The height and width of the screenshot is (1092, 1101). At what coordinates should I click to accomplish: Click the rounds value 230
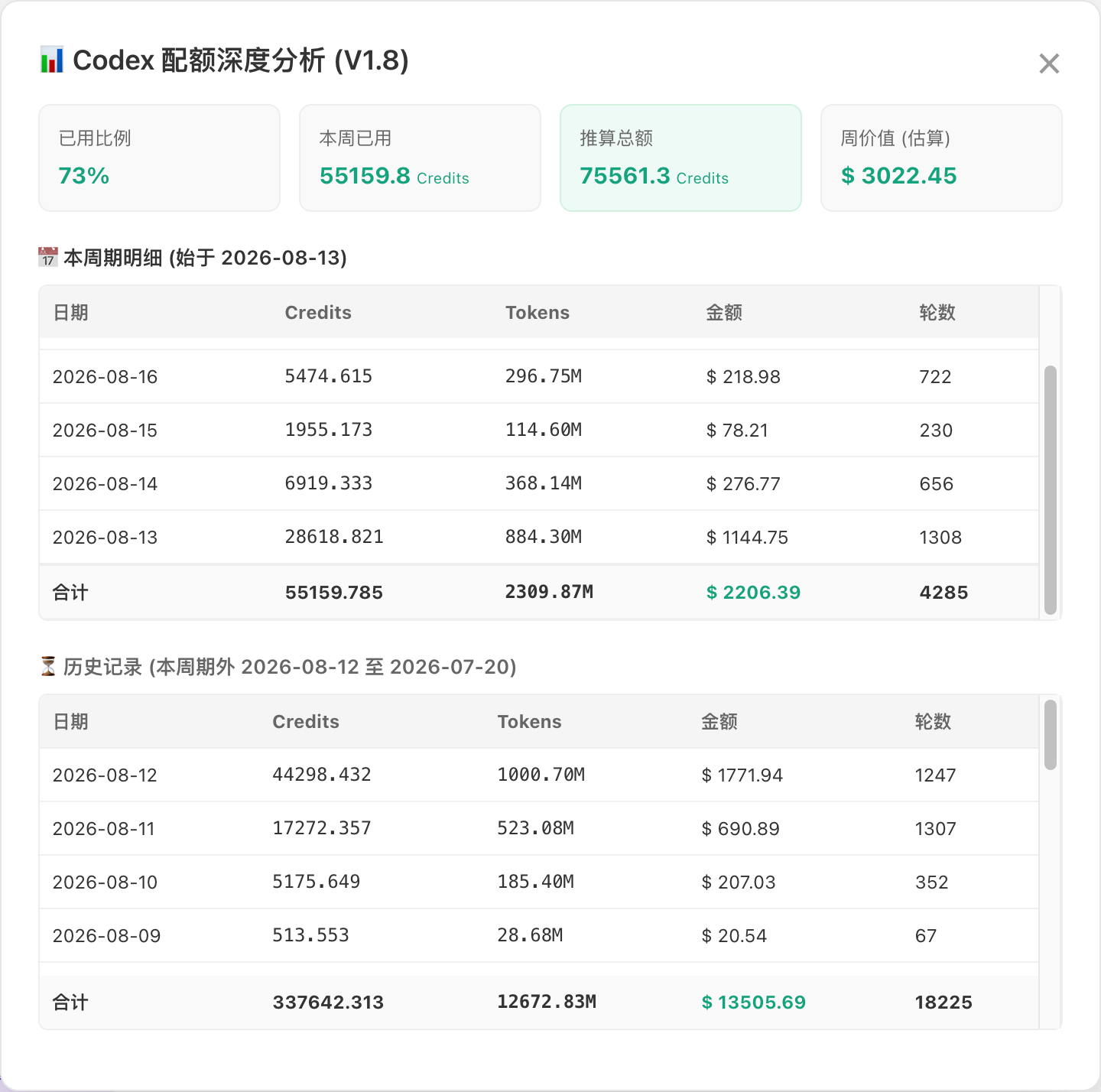pyautogui.click(x=936, y=431)
